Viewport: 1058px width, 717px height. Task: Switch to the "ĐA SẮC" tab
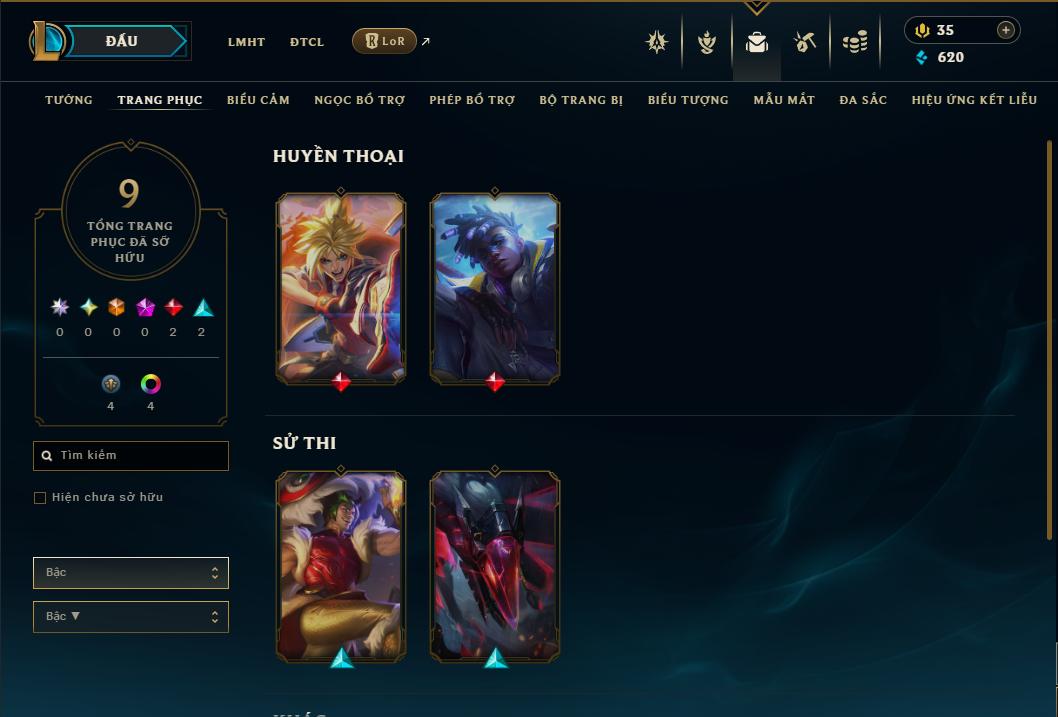pyautogui.click(x=863, y=100)
